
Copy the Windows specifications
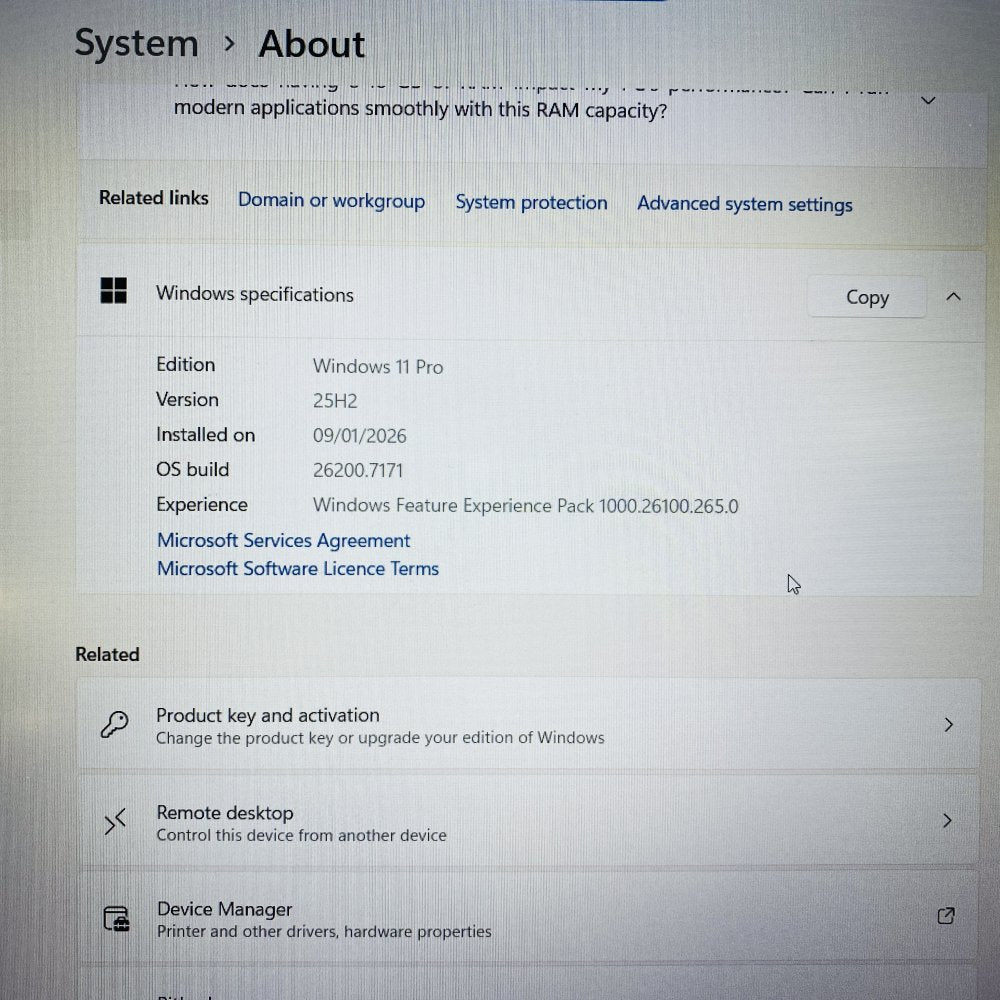click(867, 297)
